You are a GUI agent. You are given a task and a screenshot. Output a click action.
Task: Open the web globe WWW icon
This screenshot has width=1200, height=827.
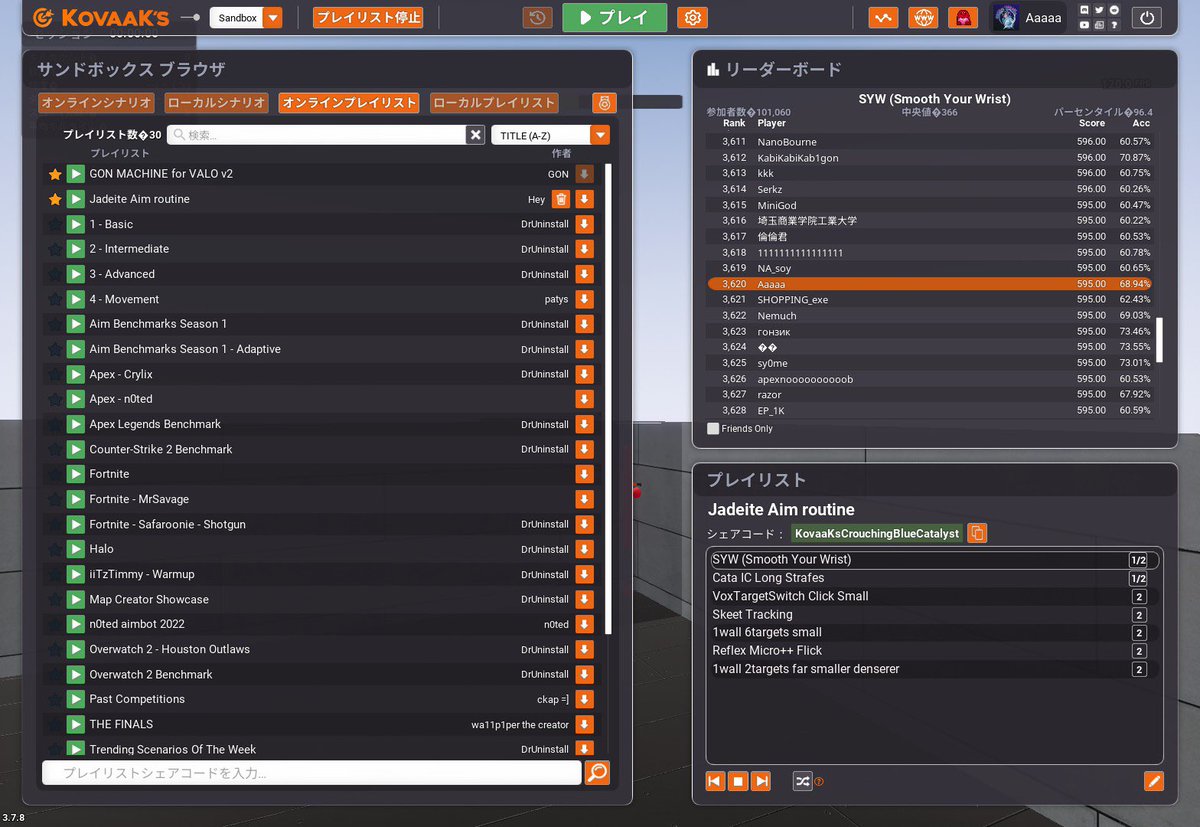pyautogui.click(x=923, y=18)
